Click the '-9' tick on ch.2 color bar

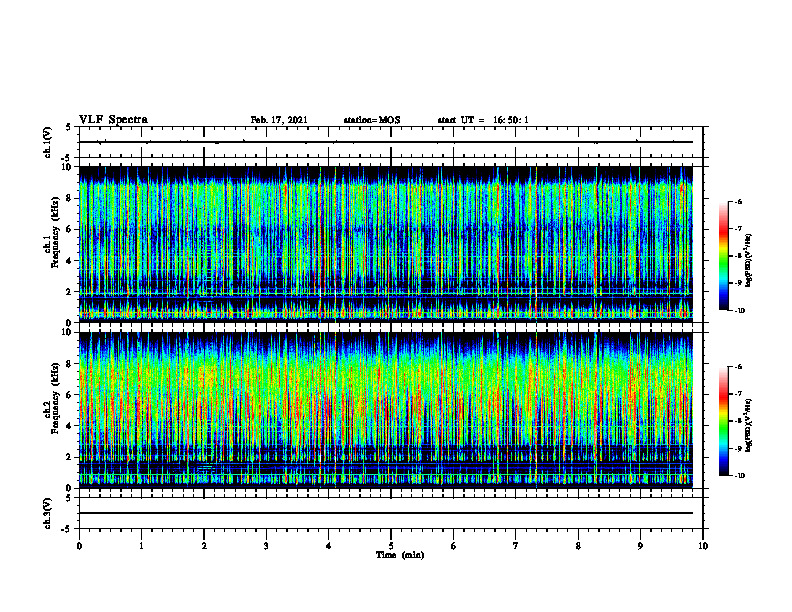(739, 448)
